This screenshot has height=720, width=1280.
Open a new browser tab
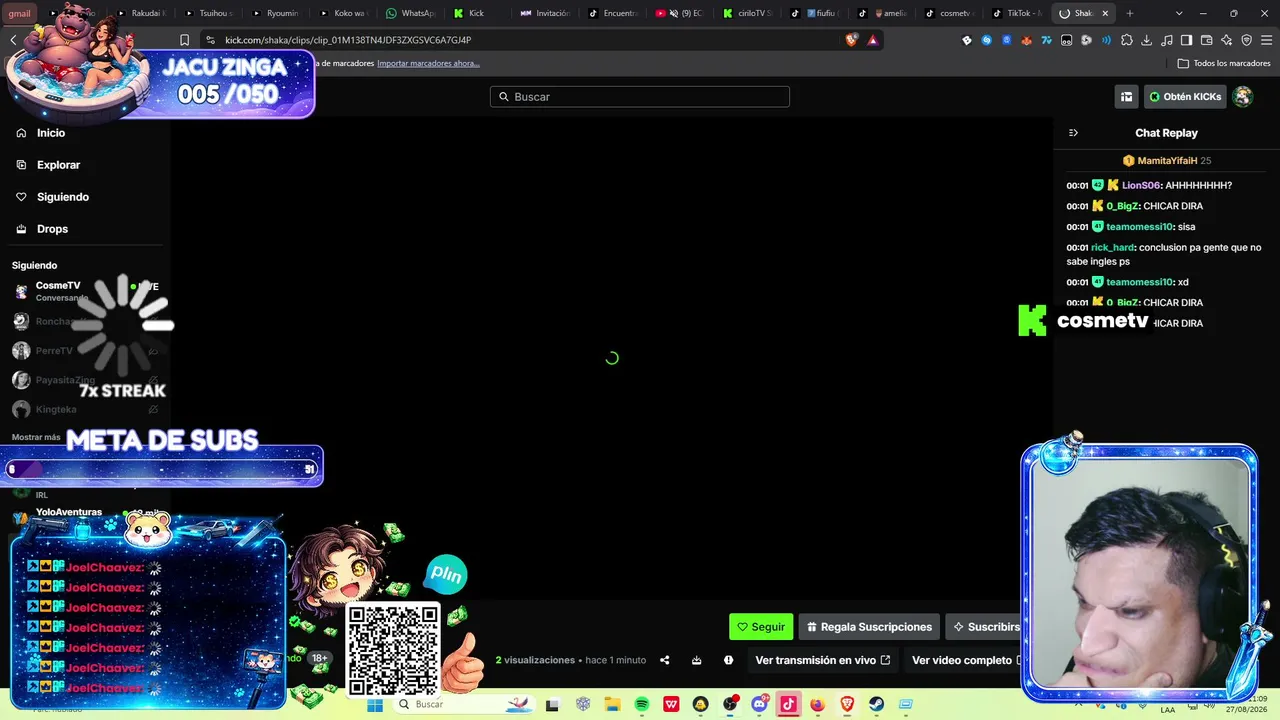coord(1130,13)
